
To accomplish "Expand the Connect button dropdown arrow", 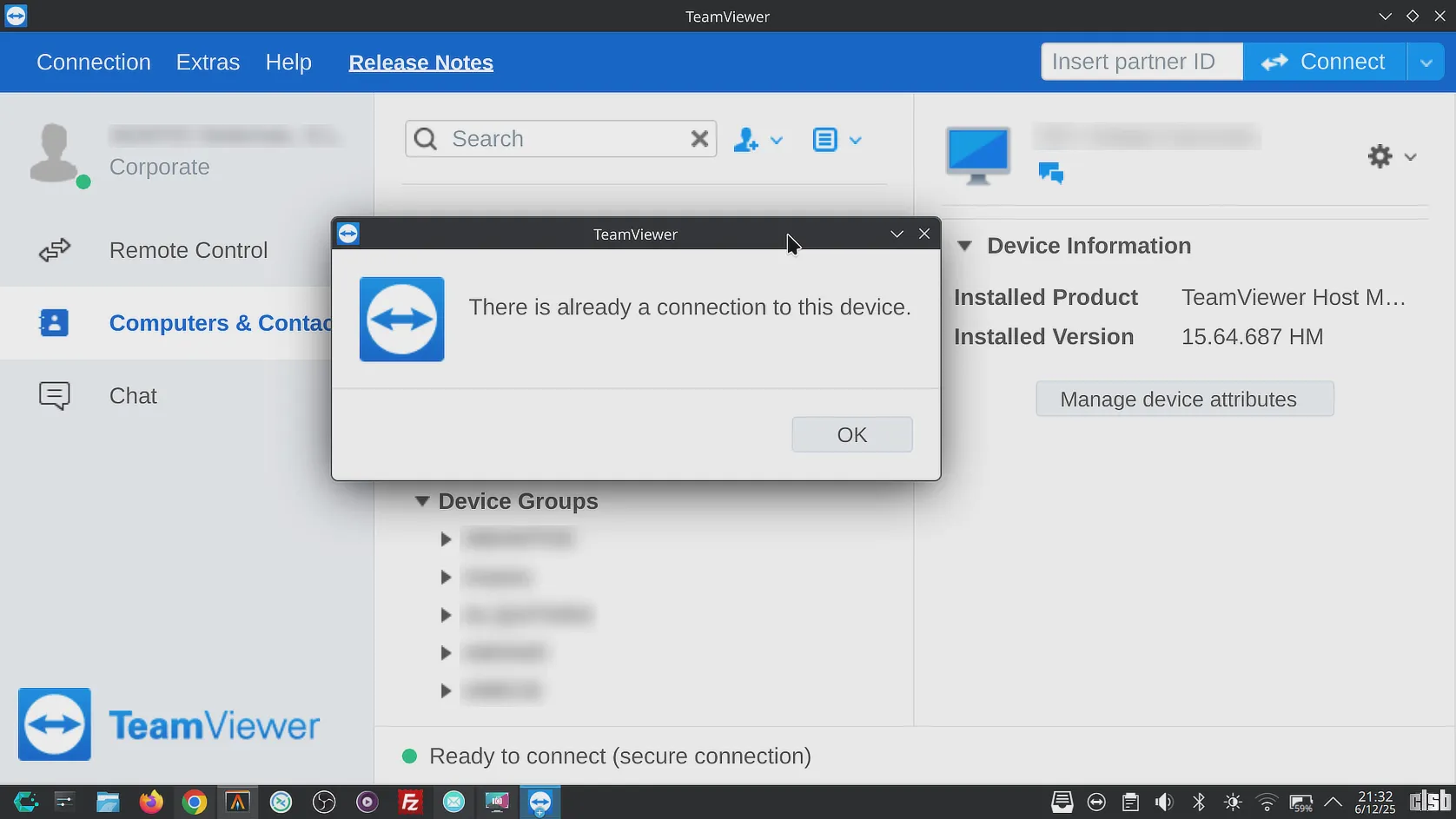I will [1425, 62].
